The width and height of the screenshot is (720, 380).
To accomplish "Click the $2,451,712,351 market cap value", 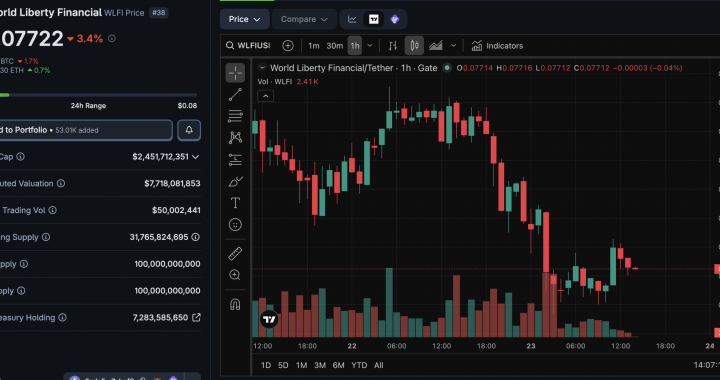I will coord(160,156).
